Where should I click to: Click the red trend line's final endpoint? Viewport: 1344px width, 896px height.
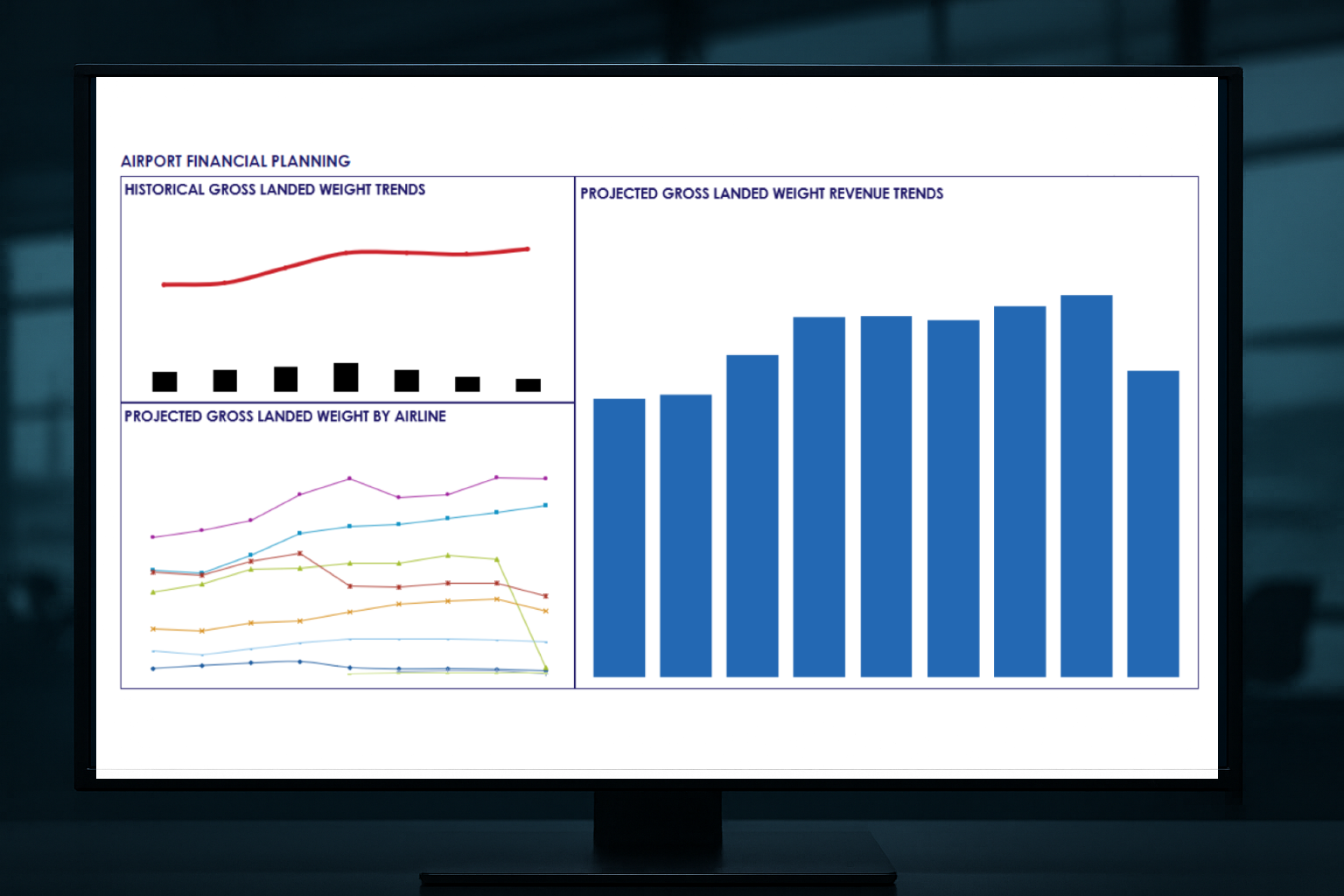(x=528, y=249)
